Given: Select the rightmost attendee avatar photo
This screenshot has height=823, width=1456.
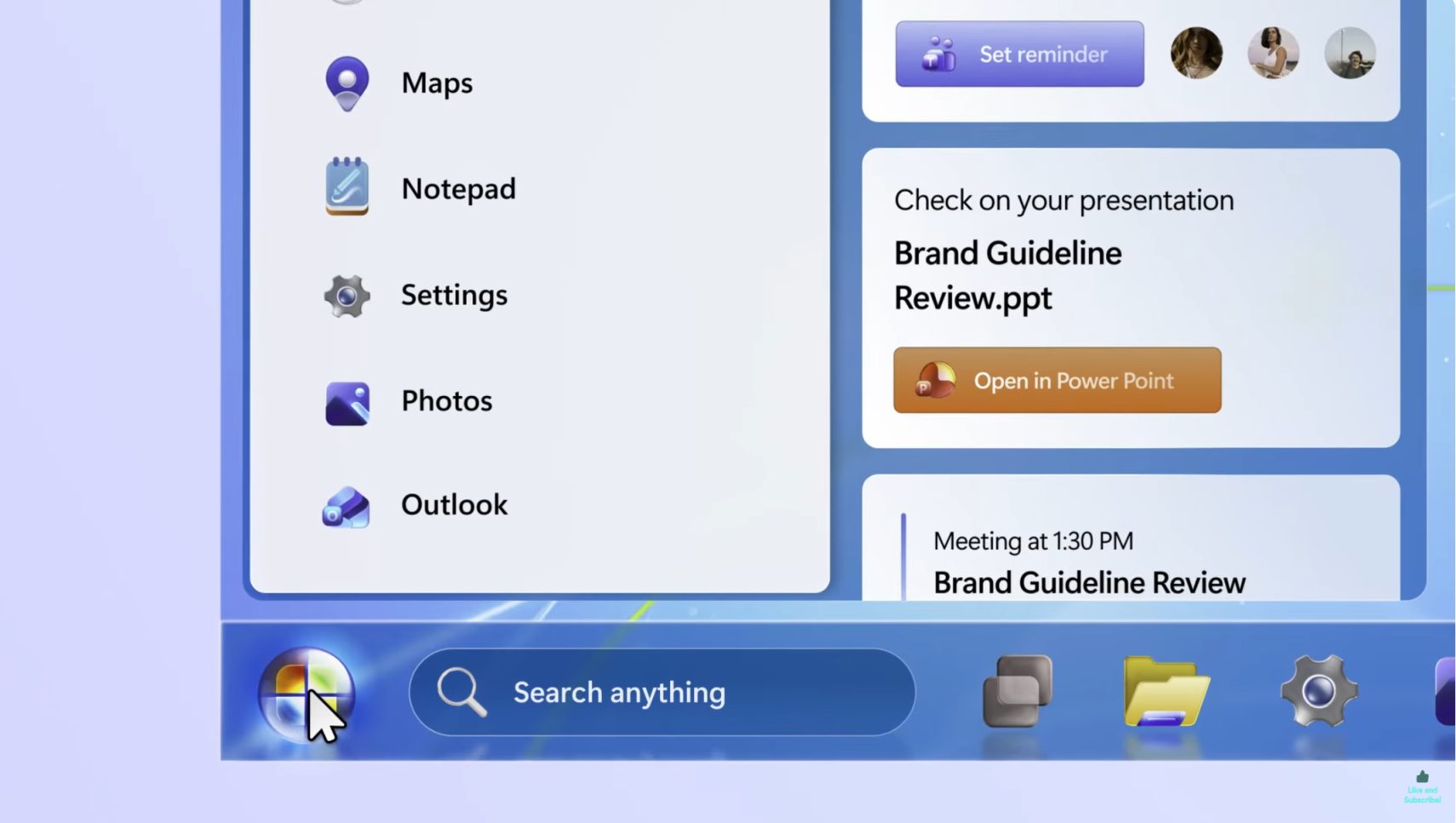Looking at the screenshot, I should (1350, 53).
